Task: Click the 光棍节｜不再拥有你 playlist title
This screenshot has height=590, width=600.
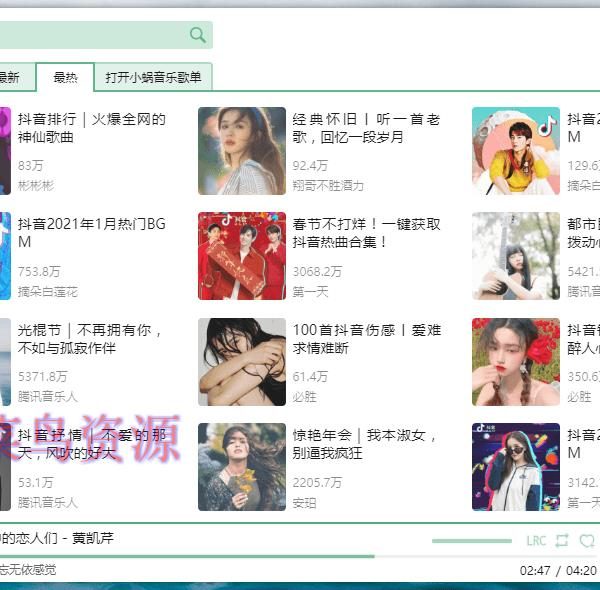Action: click(x=91, y=338)
